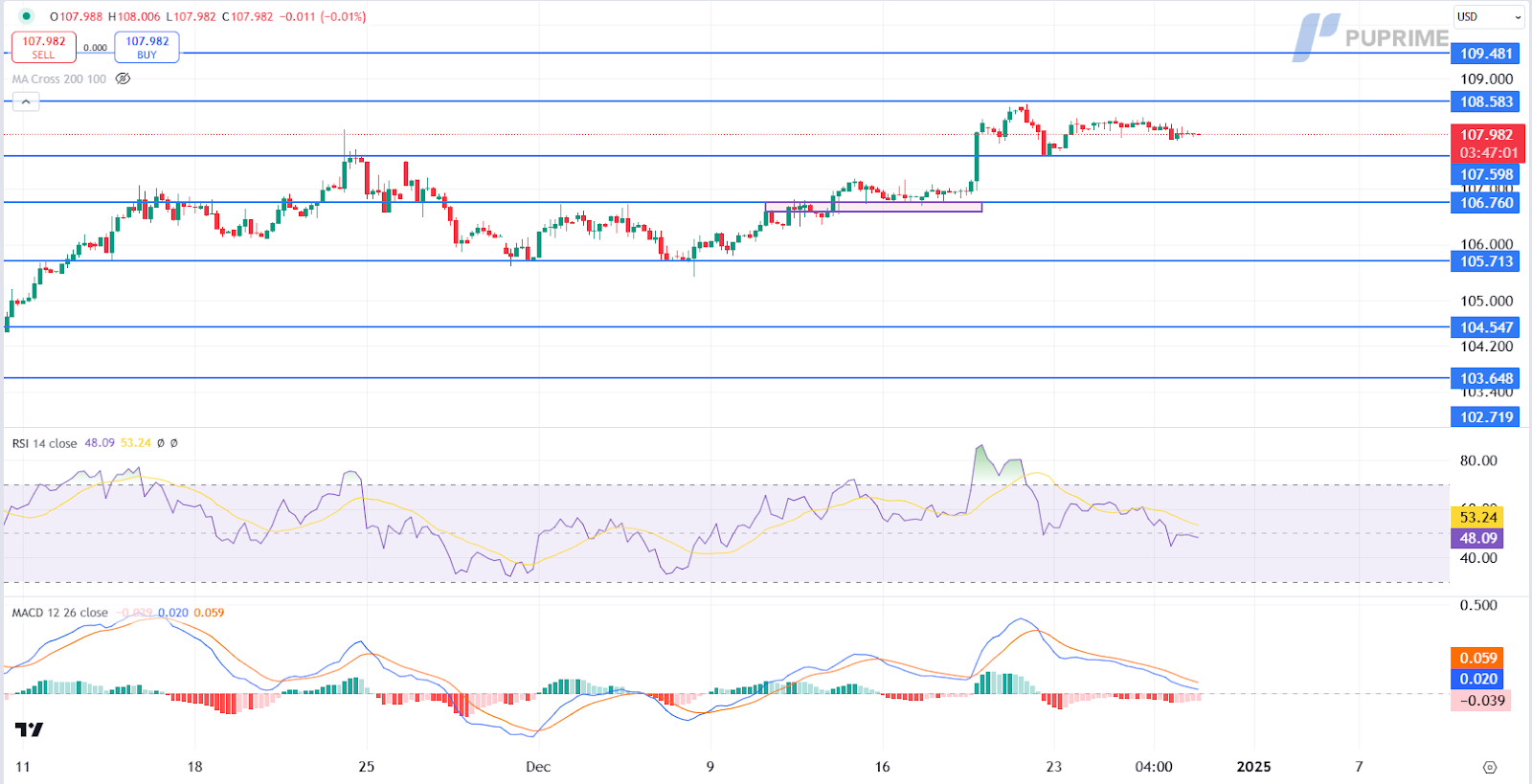Toggle MA Cross indicator visibility eye
The width and height of the screenshot is (1532, 784).
pyautogui.click(x=123, y=78)
